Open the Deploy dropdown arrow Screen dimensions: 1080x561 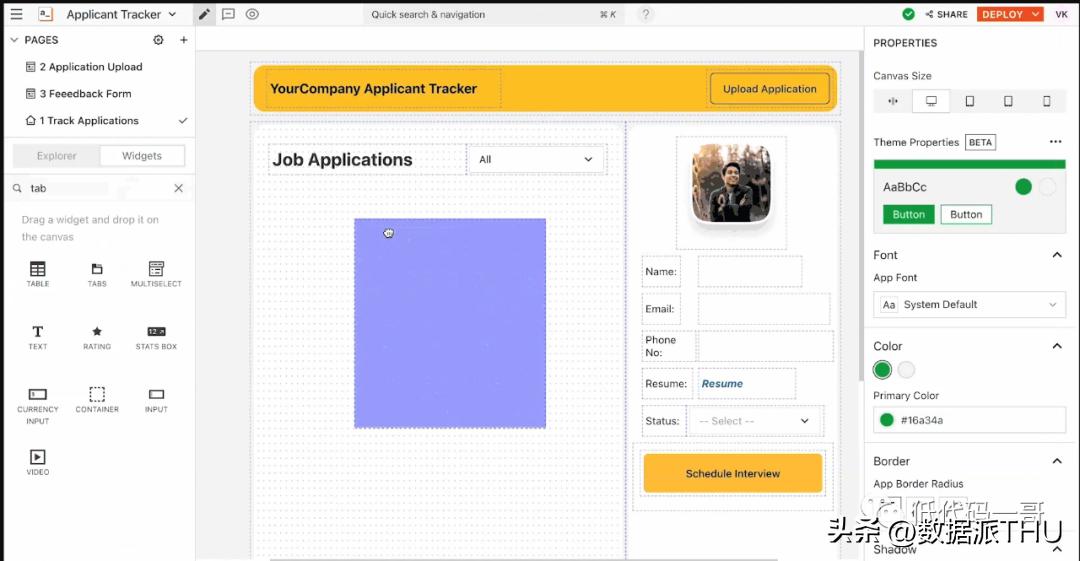pyautogui.click(x=1035, y=14)
